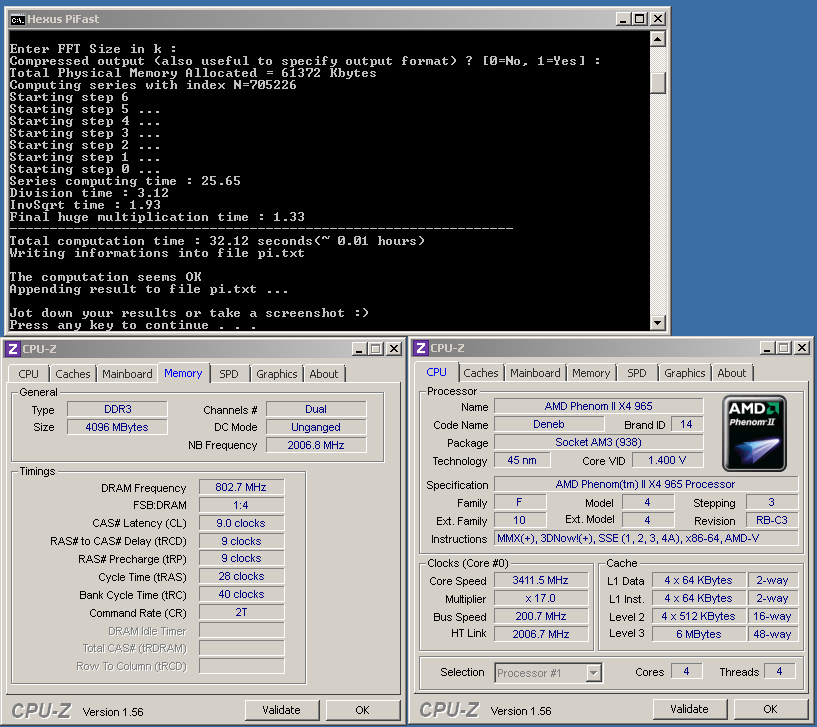
Task: Open Caches tab in right CPU-Z window
Action: click(x=480, y=373)
